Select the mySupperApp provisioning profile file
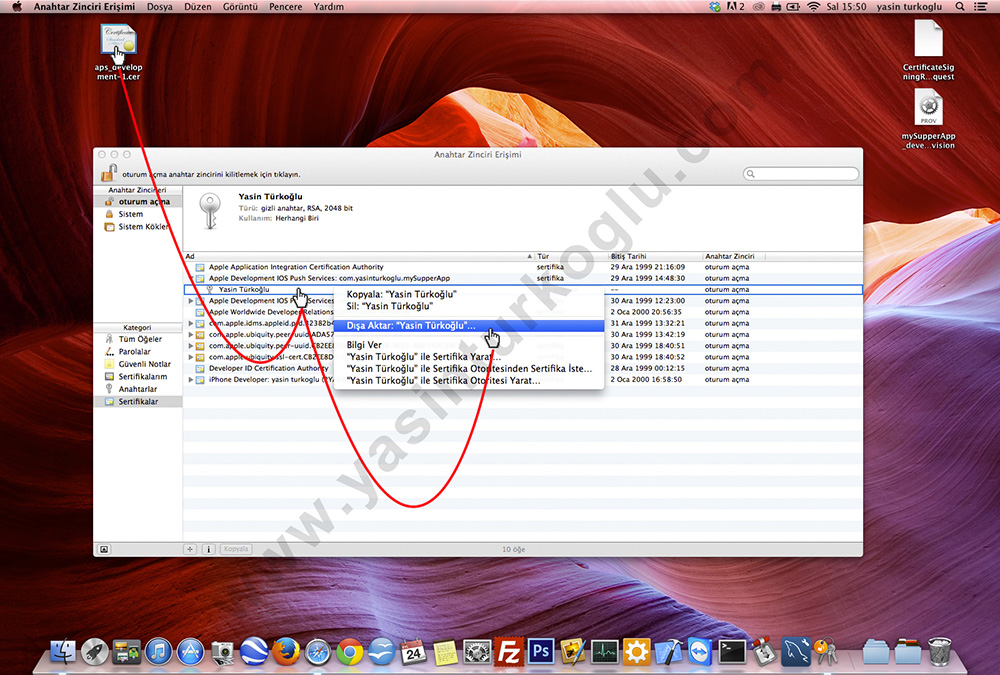The height and width of the screenshot is (675, 1000). click(928, 119)
